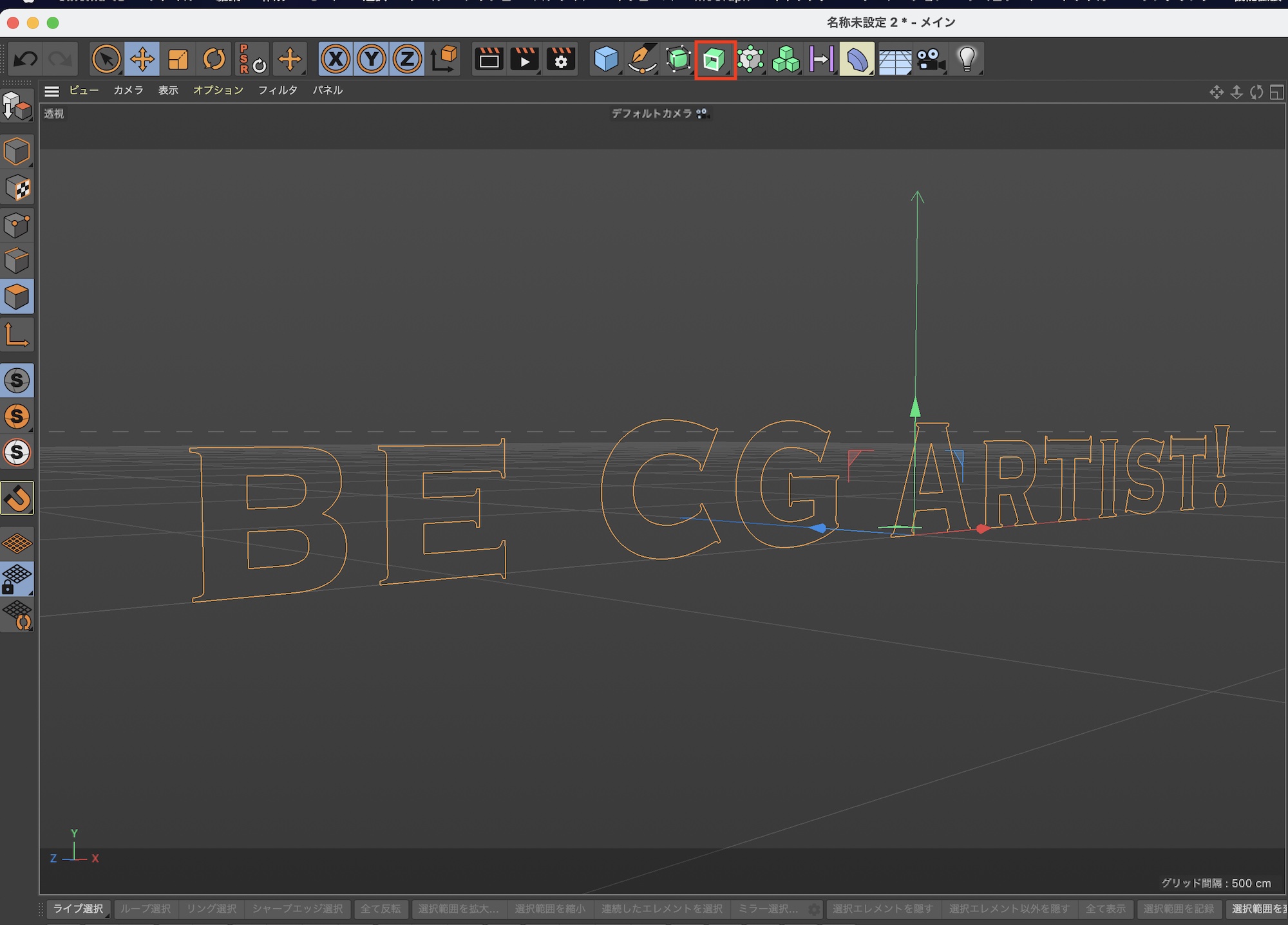Open the viewport hamburger menu
This screenshot has height=925, width=1288.
click(x=52, y=91)
